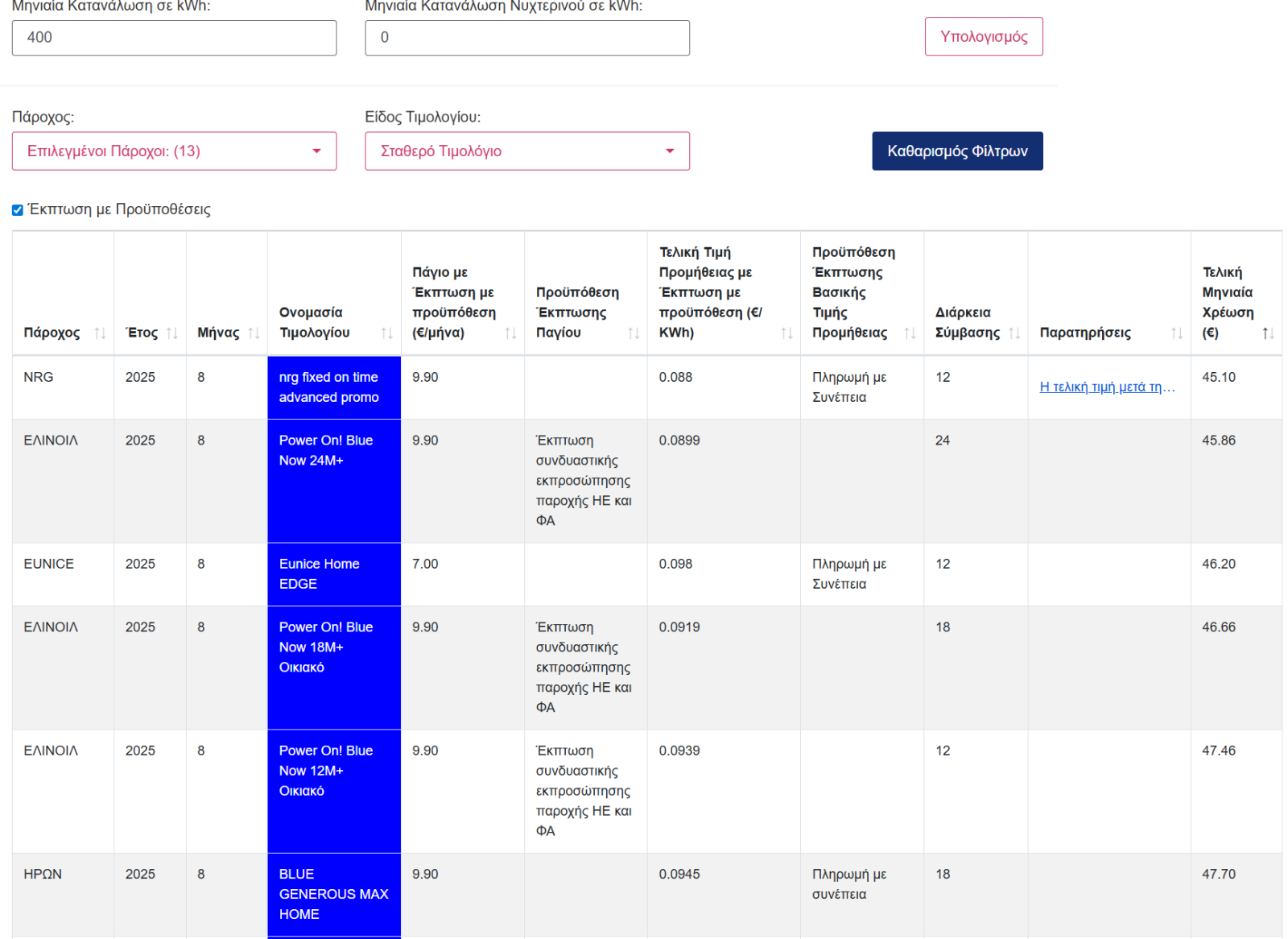Sort by Πάγιο με Έκπτωση column arrows
This screenshot has width=1288, height=939.
[510, 333]
